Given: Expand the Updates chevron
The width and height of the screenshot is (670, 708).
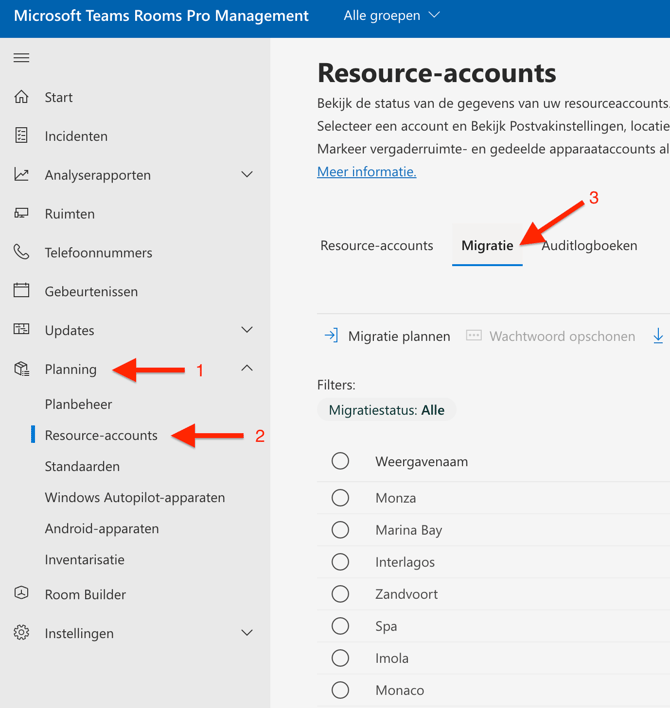Looking at the screenshot, I should pos(247,330).
